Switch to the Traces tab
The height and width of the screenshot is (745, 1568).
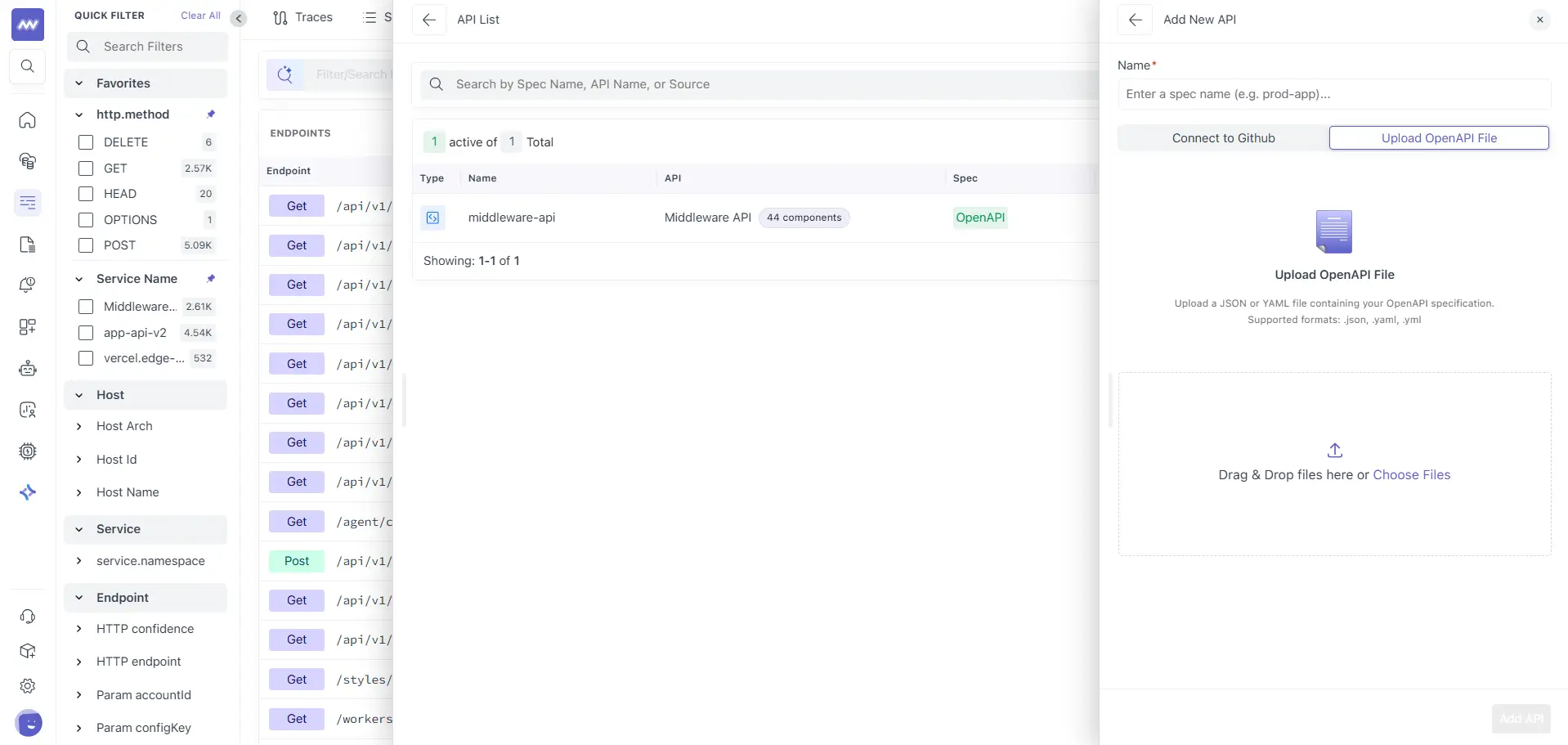tap(302, 17)
